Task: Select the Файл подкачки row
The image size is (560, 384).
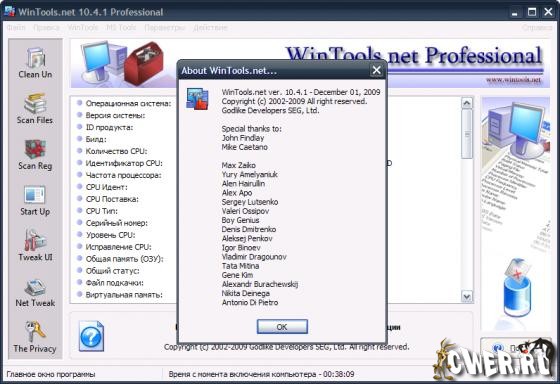Action: 111,283
